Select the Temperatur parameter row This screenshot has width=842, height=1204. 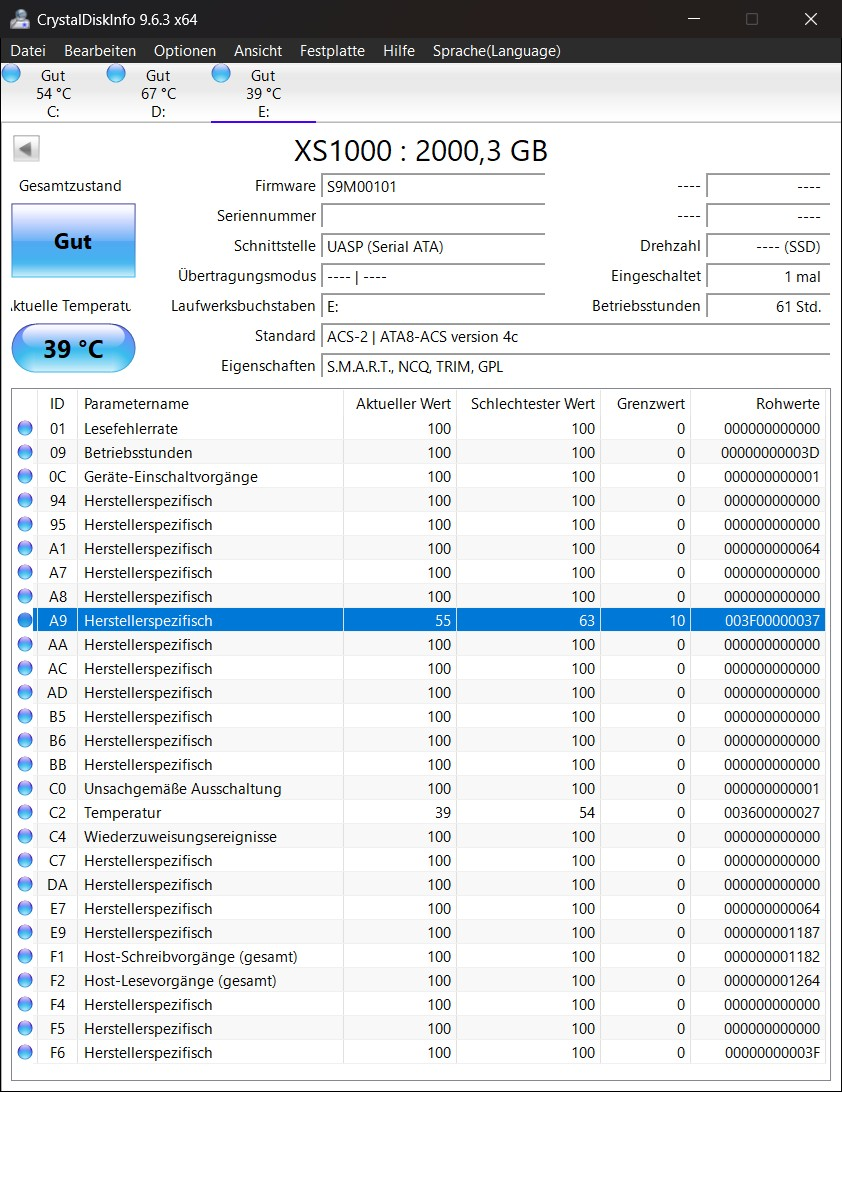(420, 813)
